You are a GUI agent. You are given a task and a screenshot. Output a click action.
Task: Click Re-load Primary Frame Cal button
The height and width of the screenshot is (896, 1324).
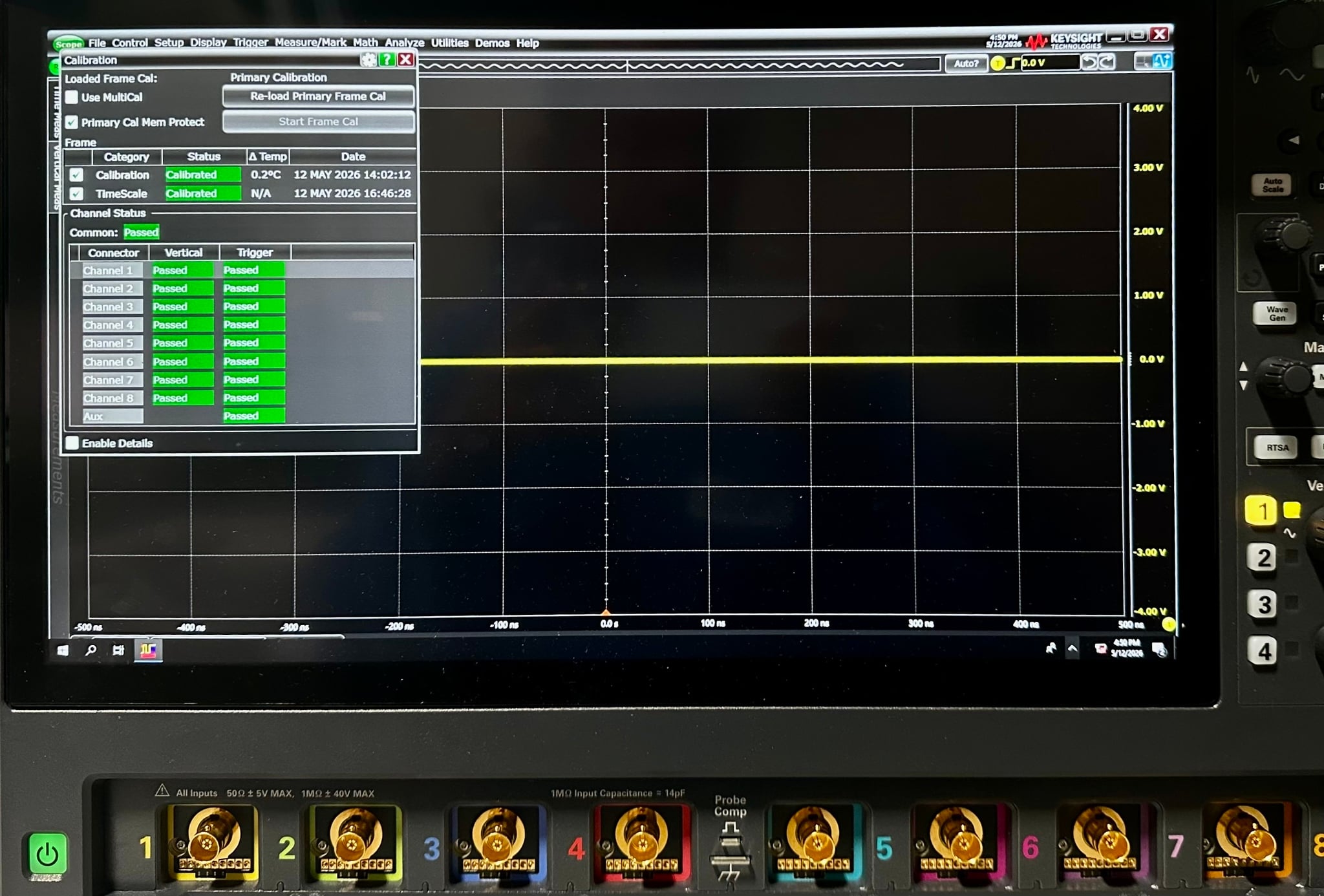(x=318, y=96)
